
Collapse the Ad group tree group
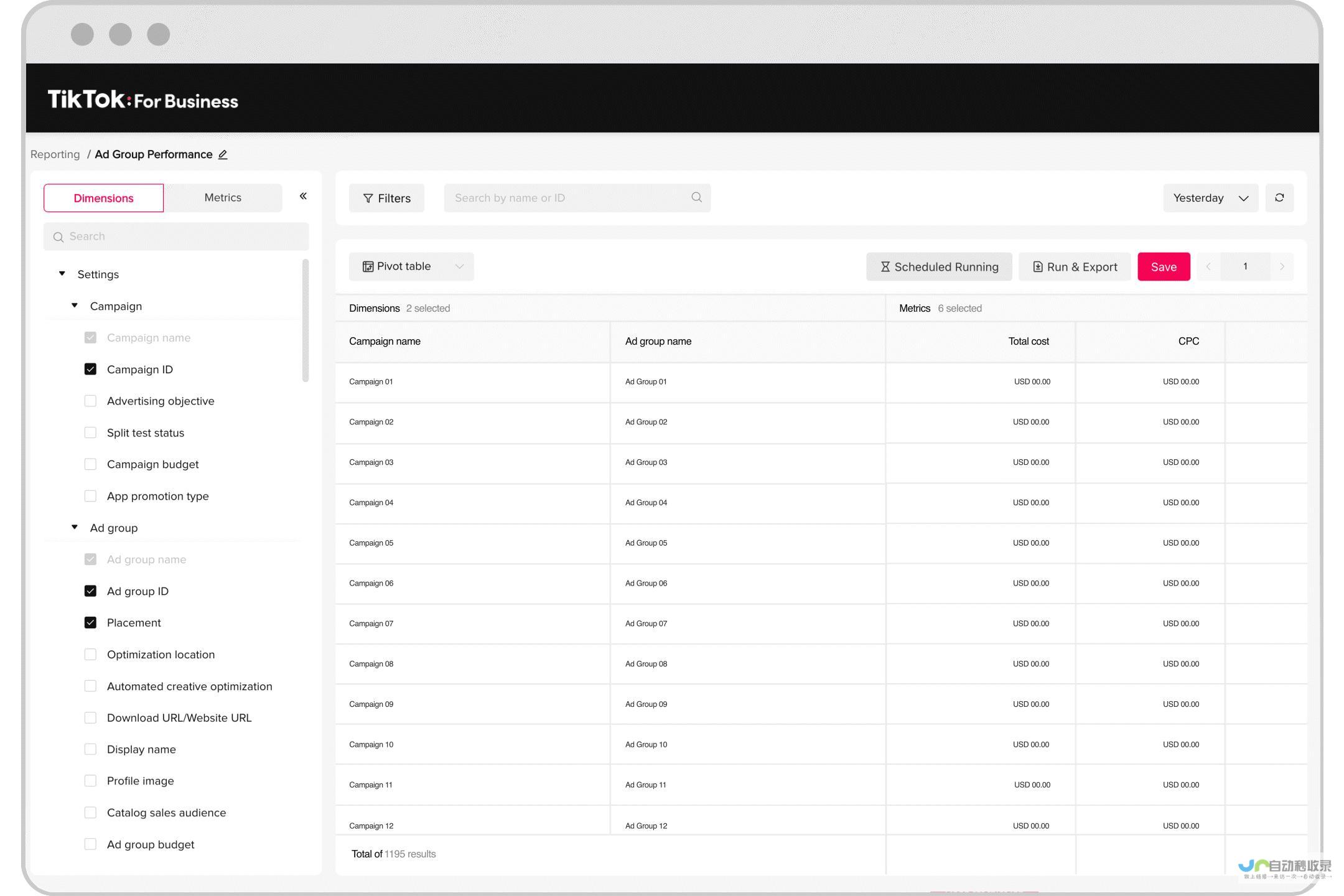pyautogui.click(x=74, y=527)
